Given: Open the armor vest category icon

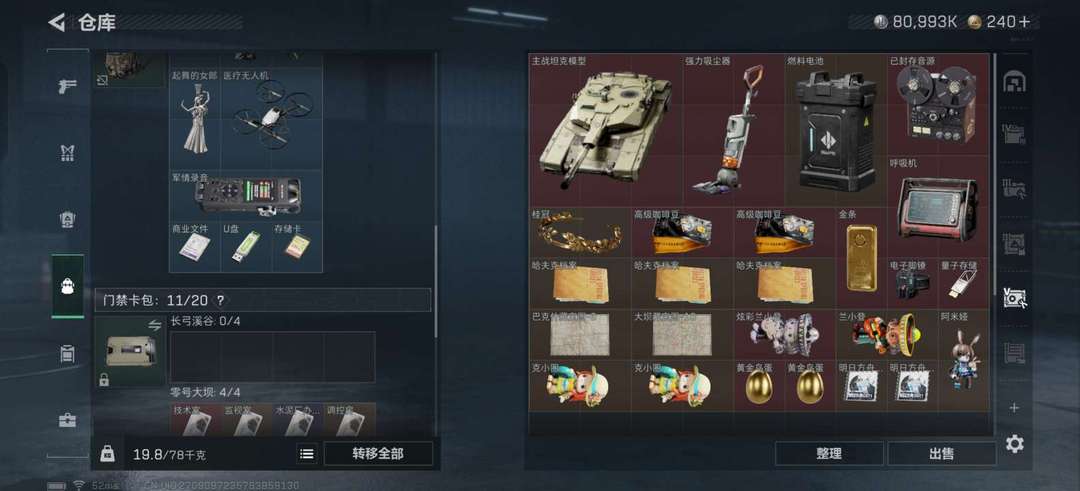Looking at the screenshot, I should [x=68, y=154].
